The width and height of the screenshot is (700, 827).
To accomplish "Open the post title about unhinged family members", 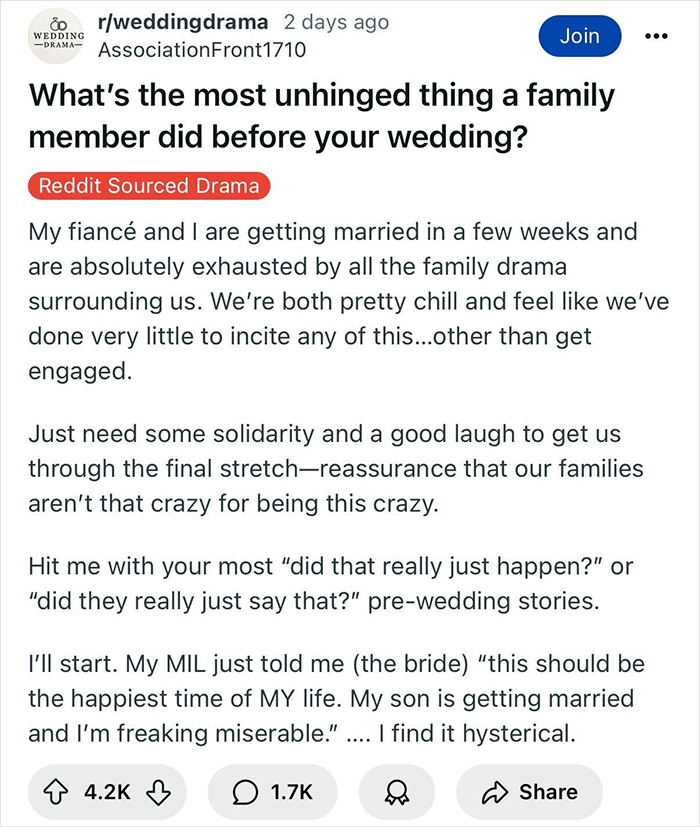I will coord(322,116).
